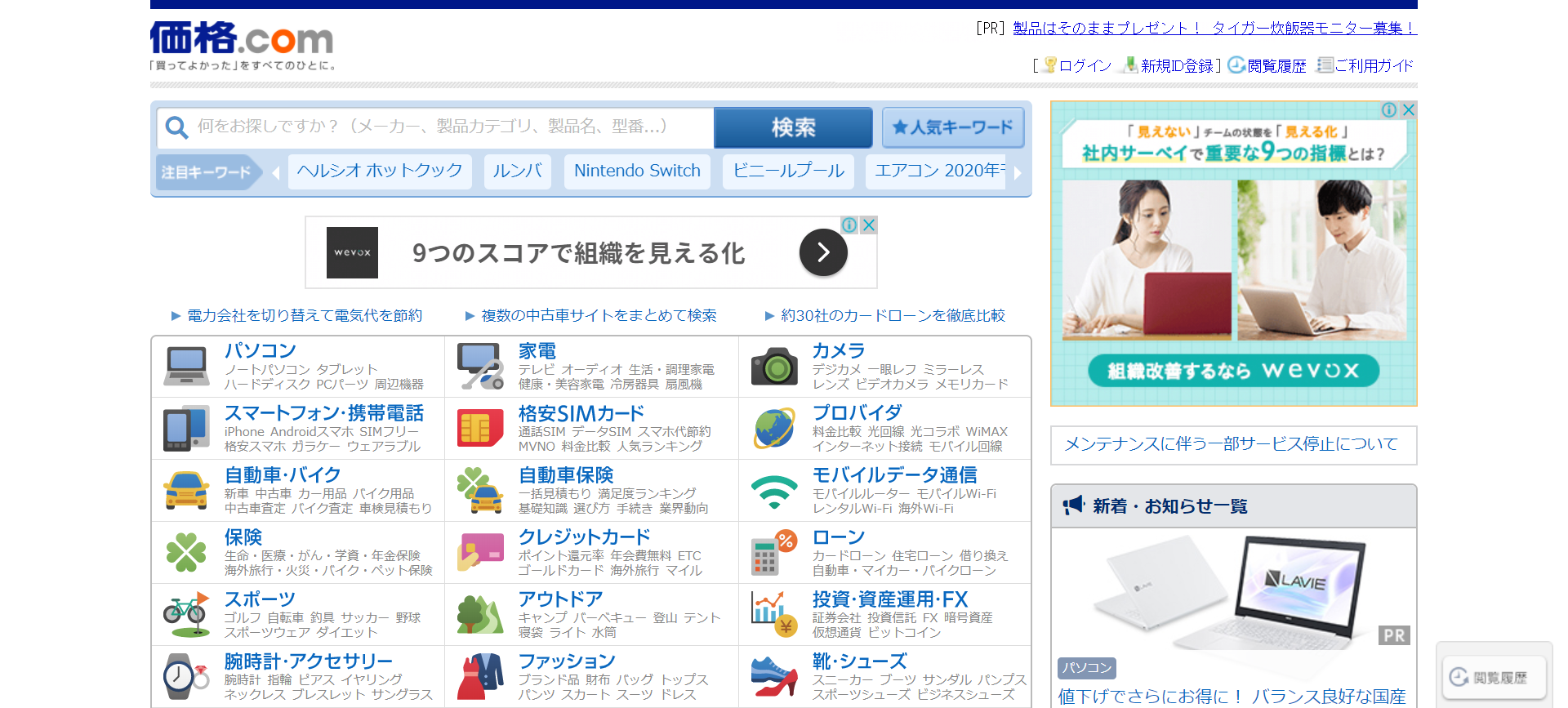1568x708 pixels.
Task: Close the sidebar wevox advertisement
Action: (x=1409, y=110)
